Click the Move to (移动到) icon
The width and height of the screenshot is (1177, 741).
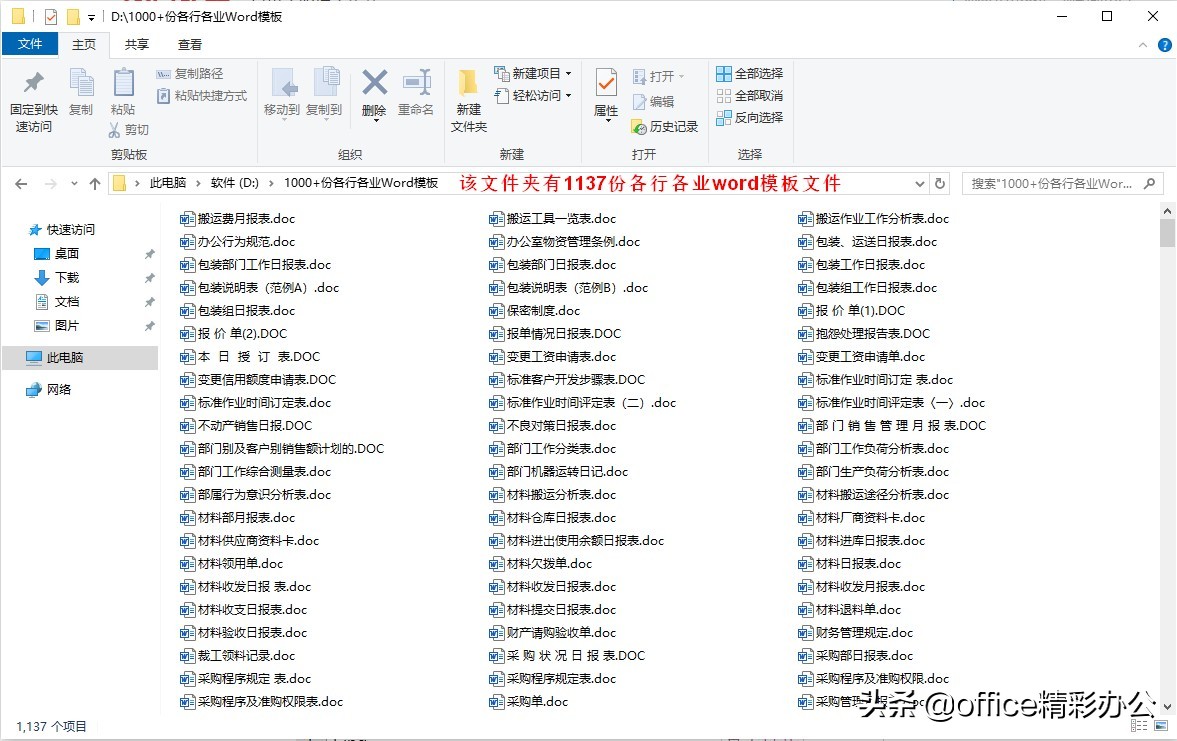click(283, 83)
